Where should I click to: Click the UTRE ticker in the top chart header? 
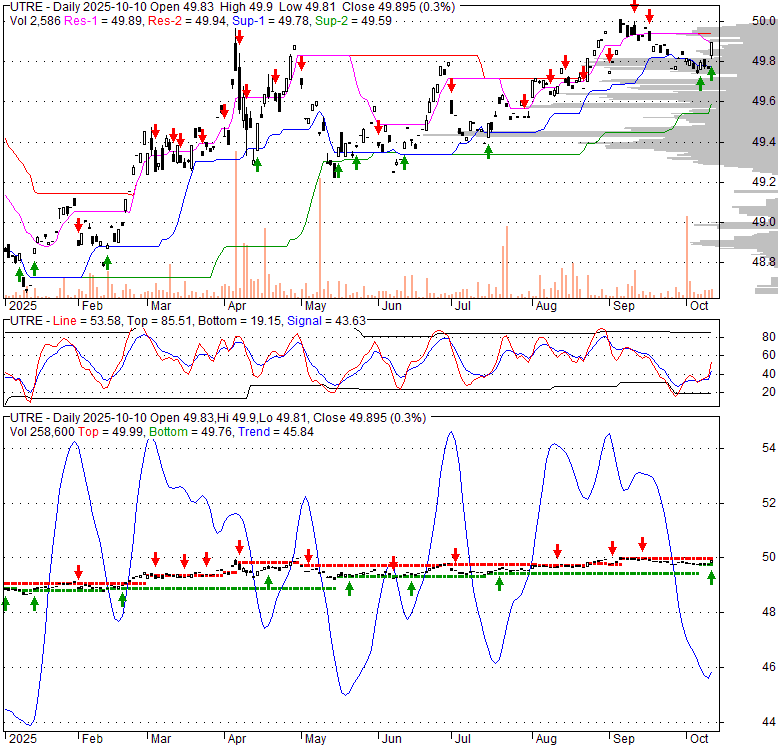pos(27,7)
